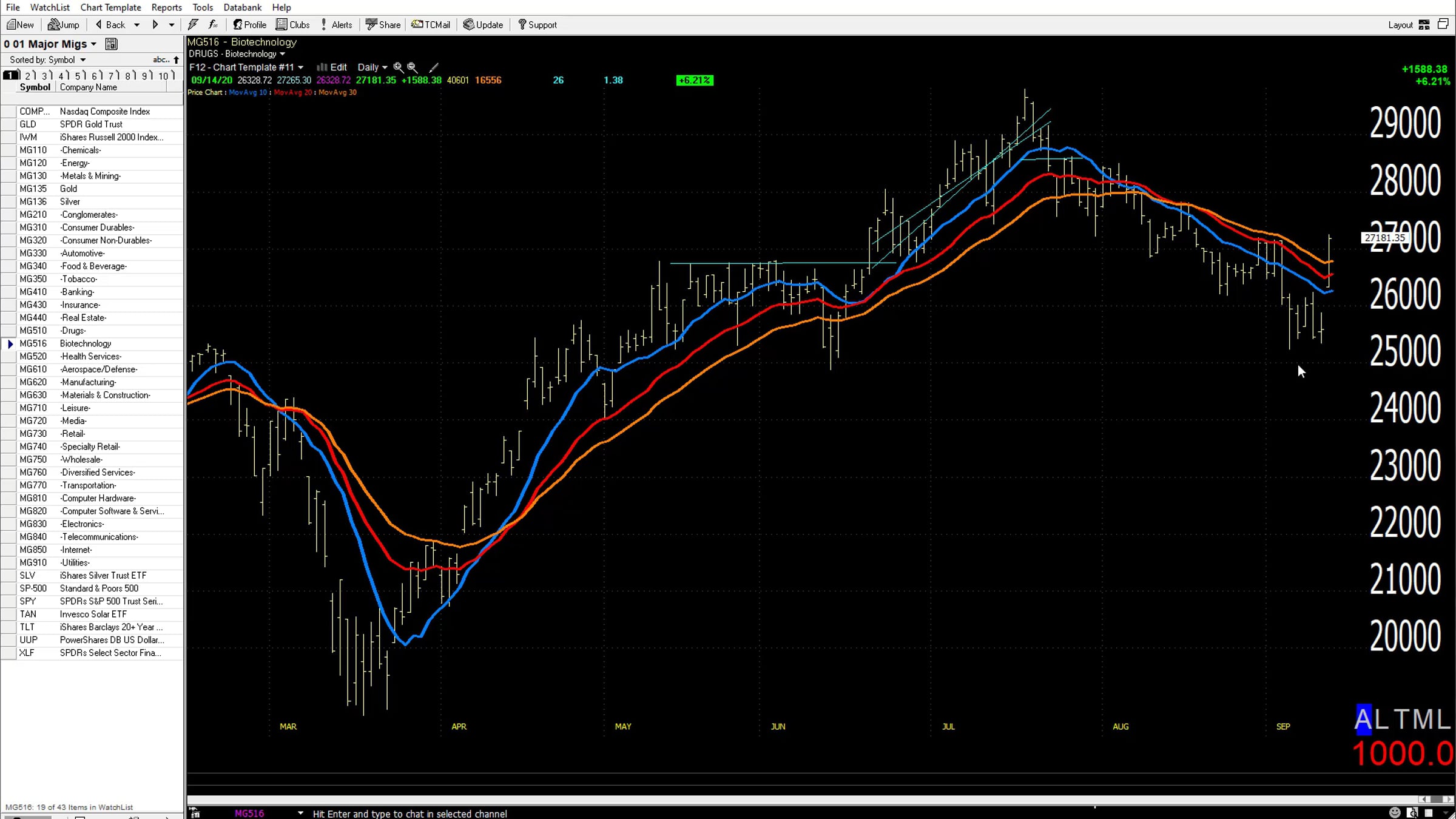The height and width of the screenshot is (819, 1456).
Task: Open the Help menu
Action: tap(281, 7)
